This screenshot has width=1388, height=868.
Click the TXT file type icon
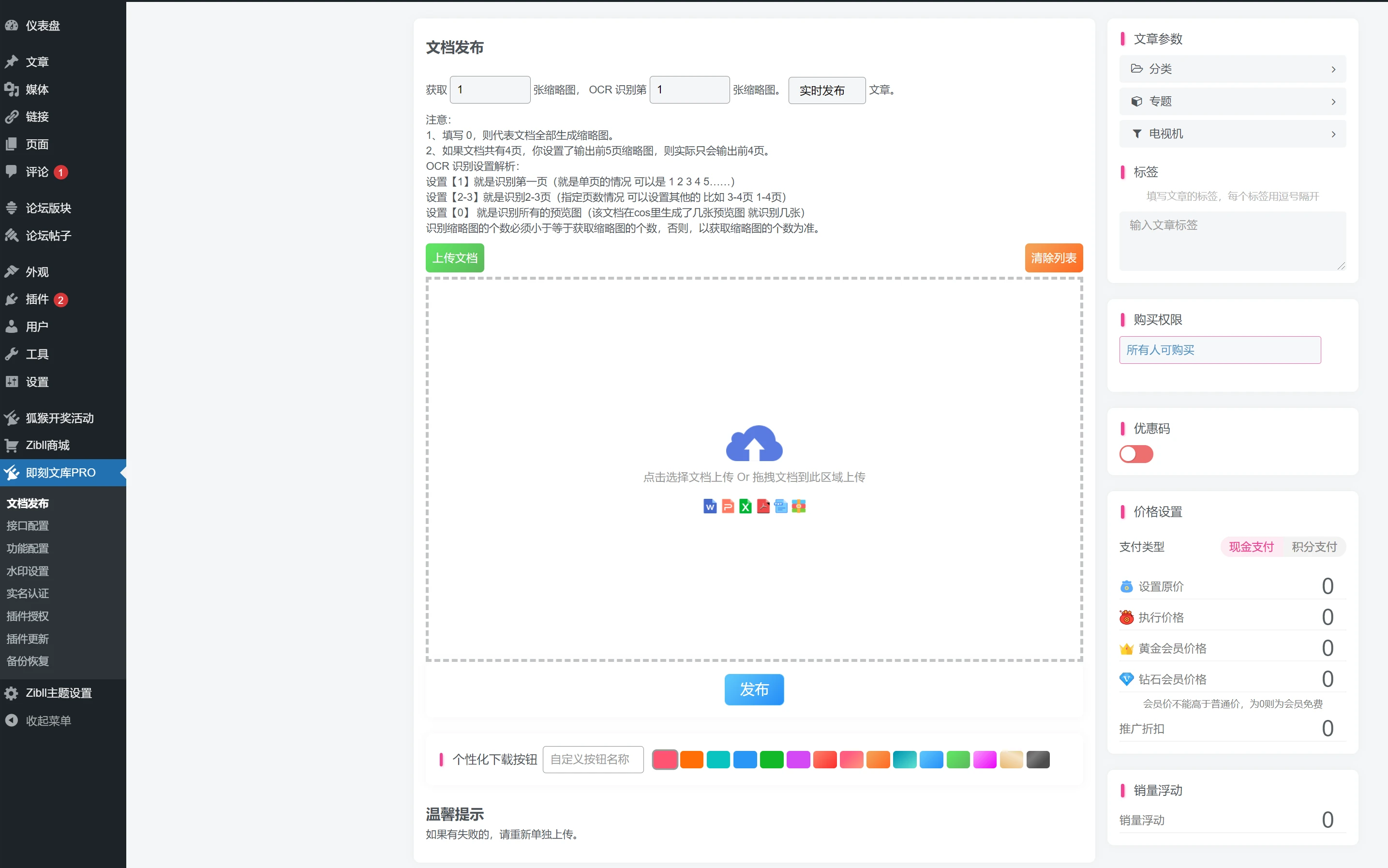click(781, 506)
